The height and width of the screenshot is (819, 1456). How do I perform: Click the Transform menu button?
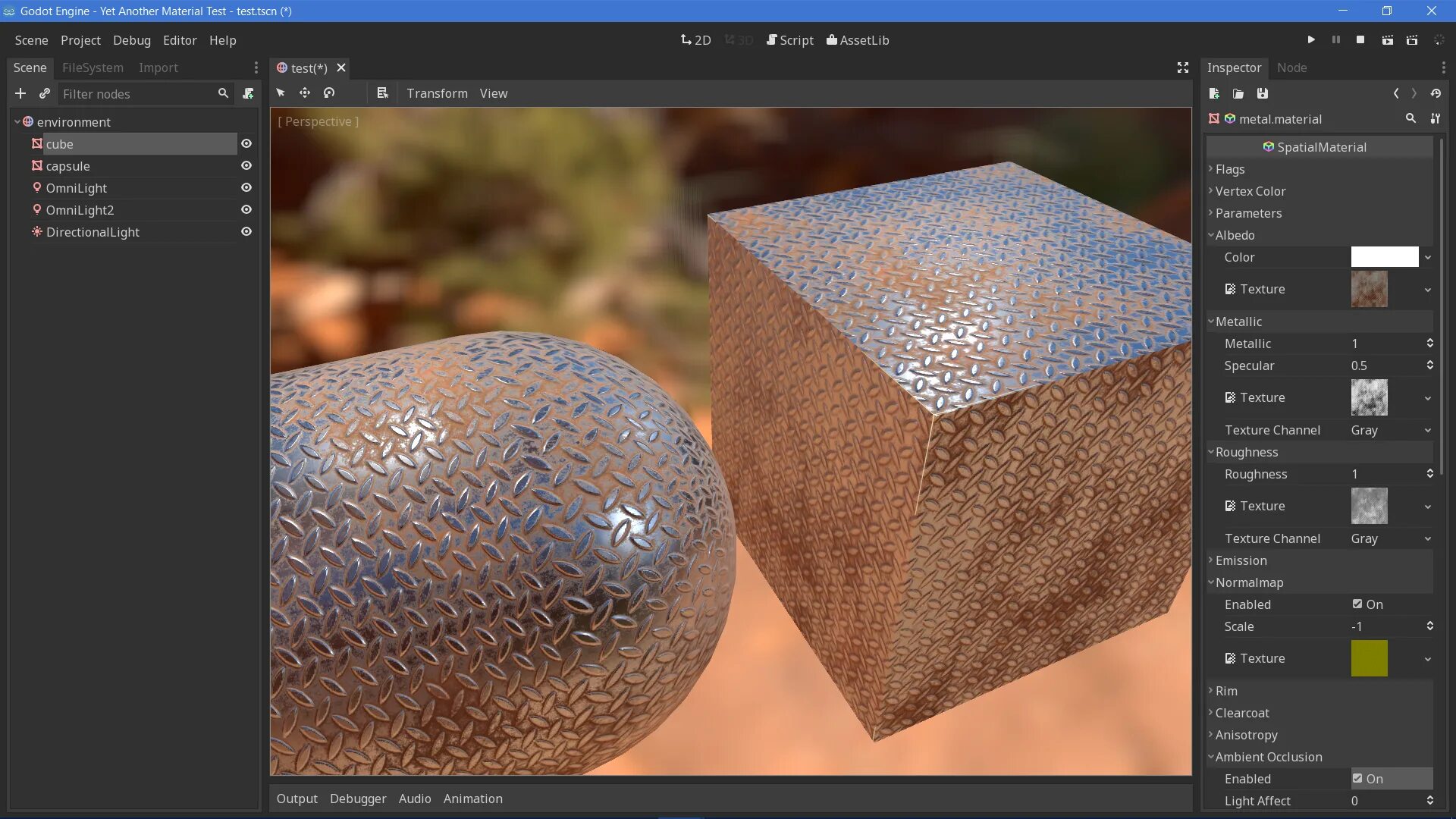point(437,93)
